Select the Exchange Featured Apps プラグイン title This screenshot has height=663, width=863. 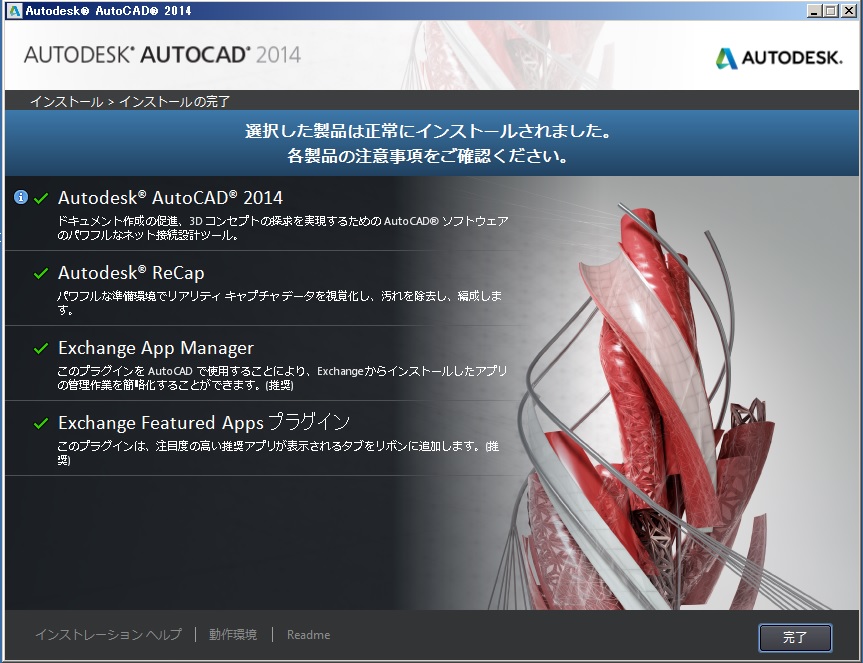204,423
